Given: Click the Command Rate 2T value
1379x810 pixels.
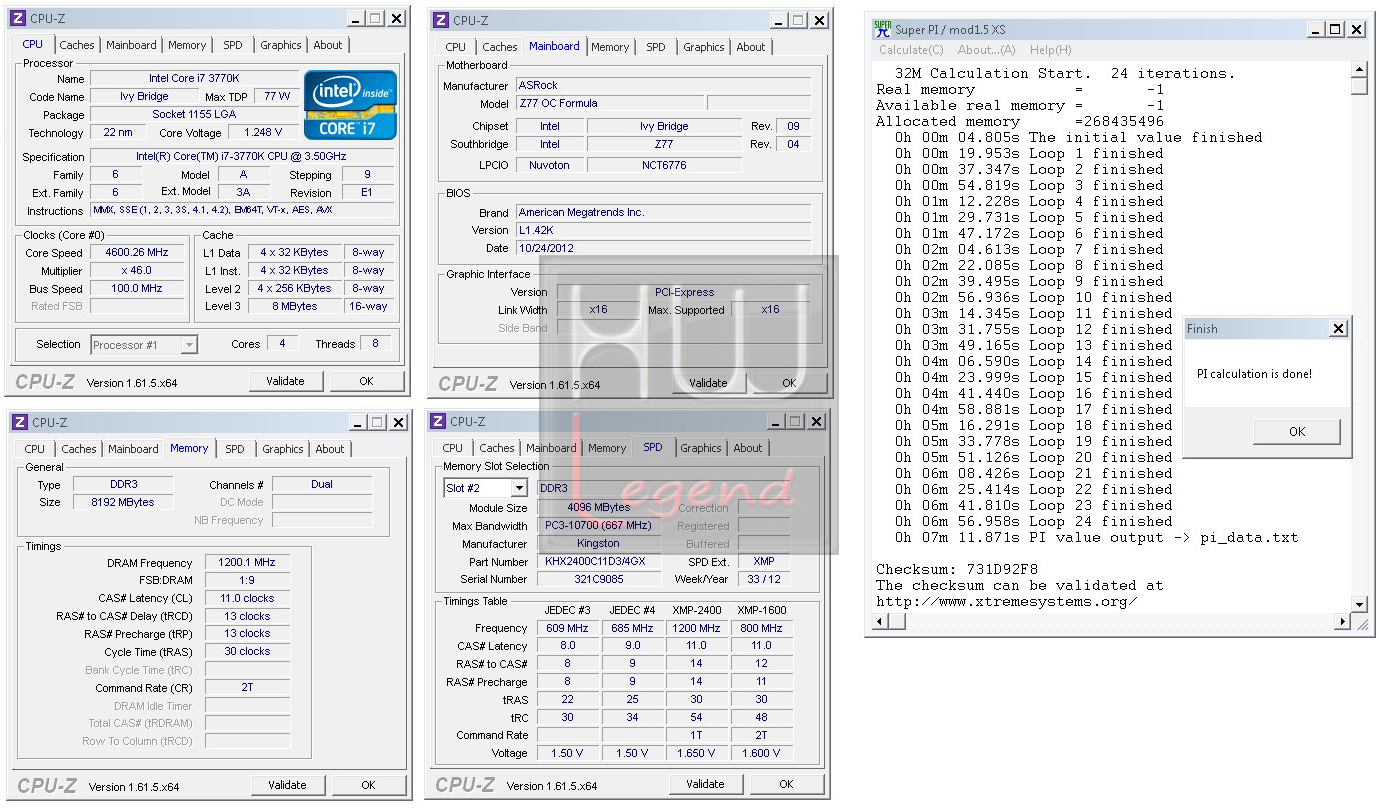Looking at the screenshot, I should coord(247,688).
